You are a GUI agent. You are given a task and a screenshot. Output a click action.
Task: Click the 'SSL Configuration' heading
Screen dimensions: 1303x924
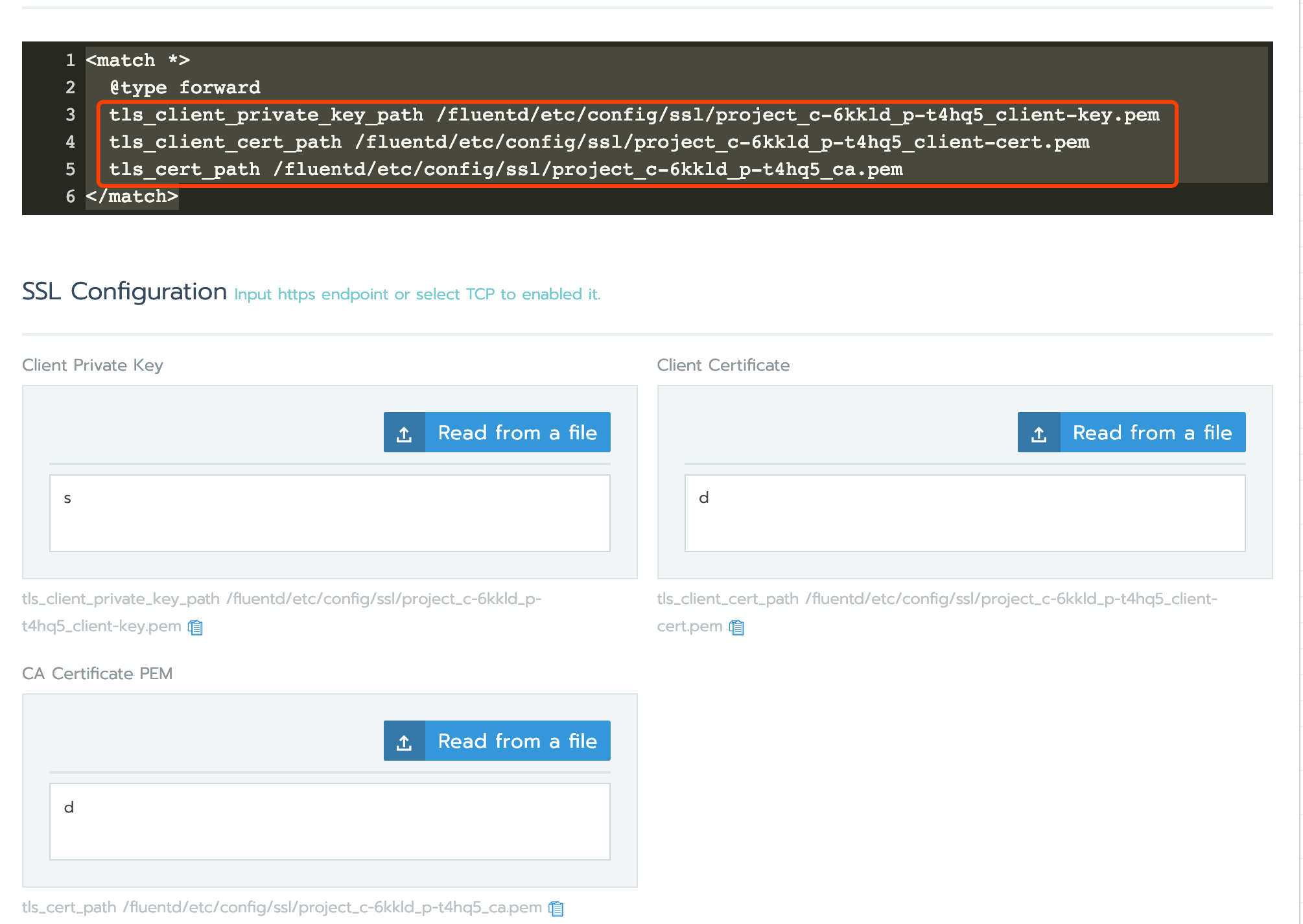[124, 292]
